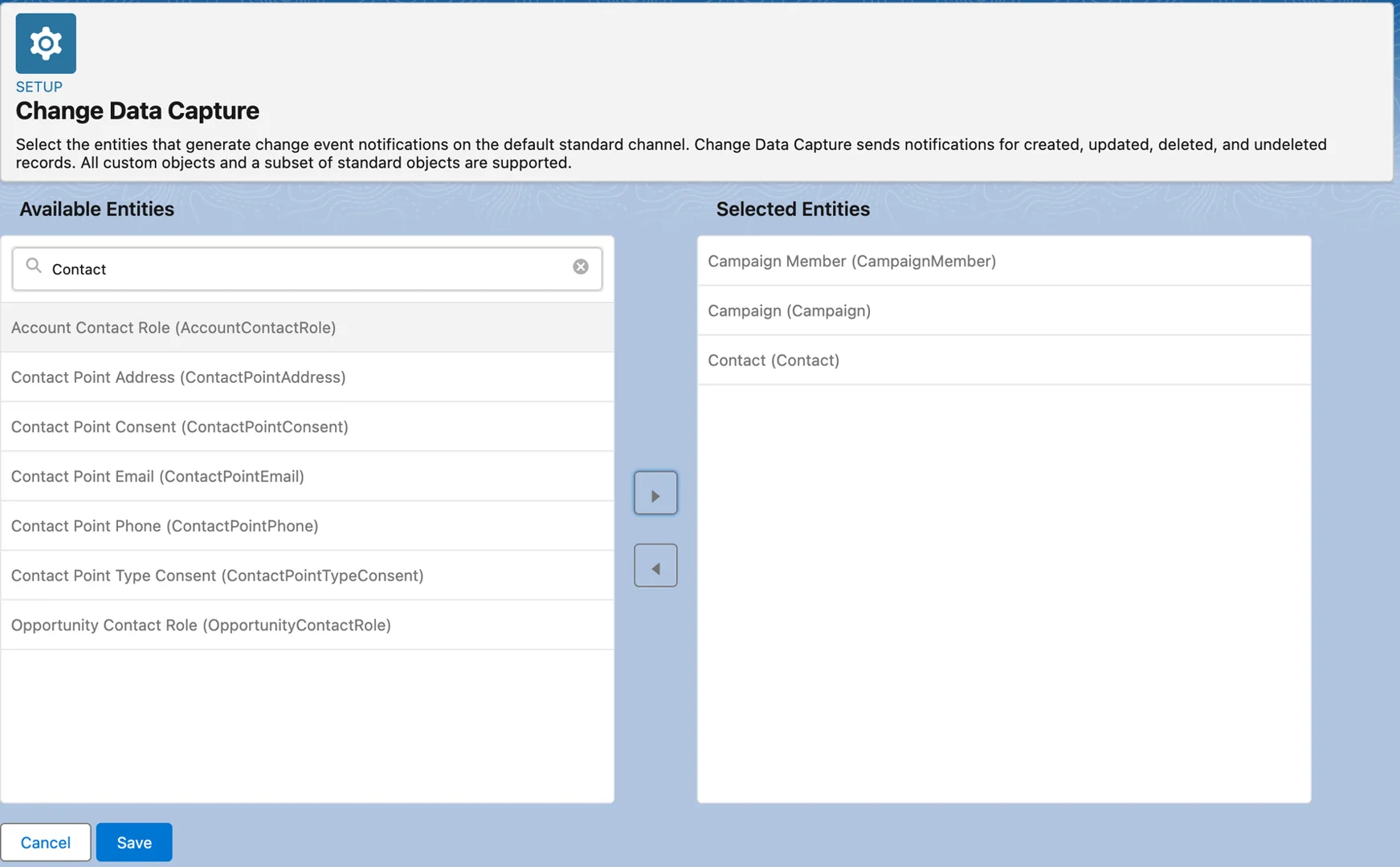Pick Contact Point Phone from available entities
Screen dimensions: 1400x867
pyautogui.click(x=164, y=526)
